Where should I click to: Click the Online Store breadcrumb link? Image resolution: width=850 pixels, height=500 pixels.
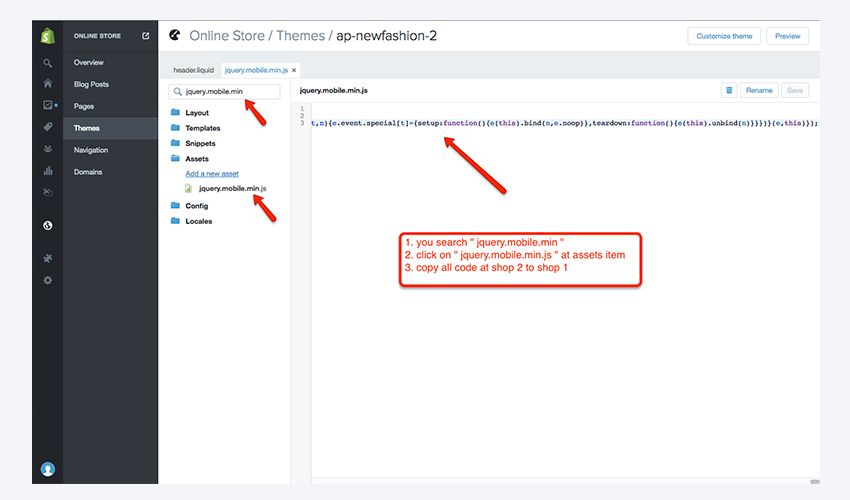coord(227,36)
